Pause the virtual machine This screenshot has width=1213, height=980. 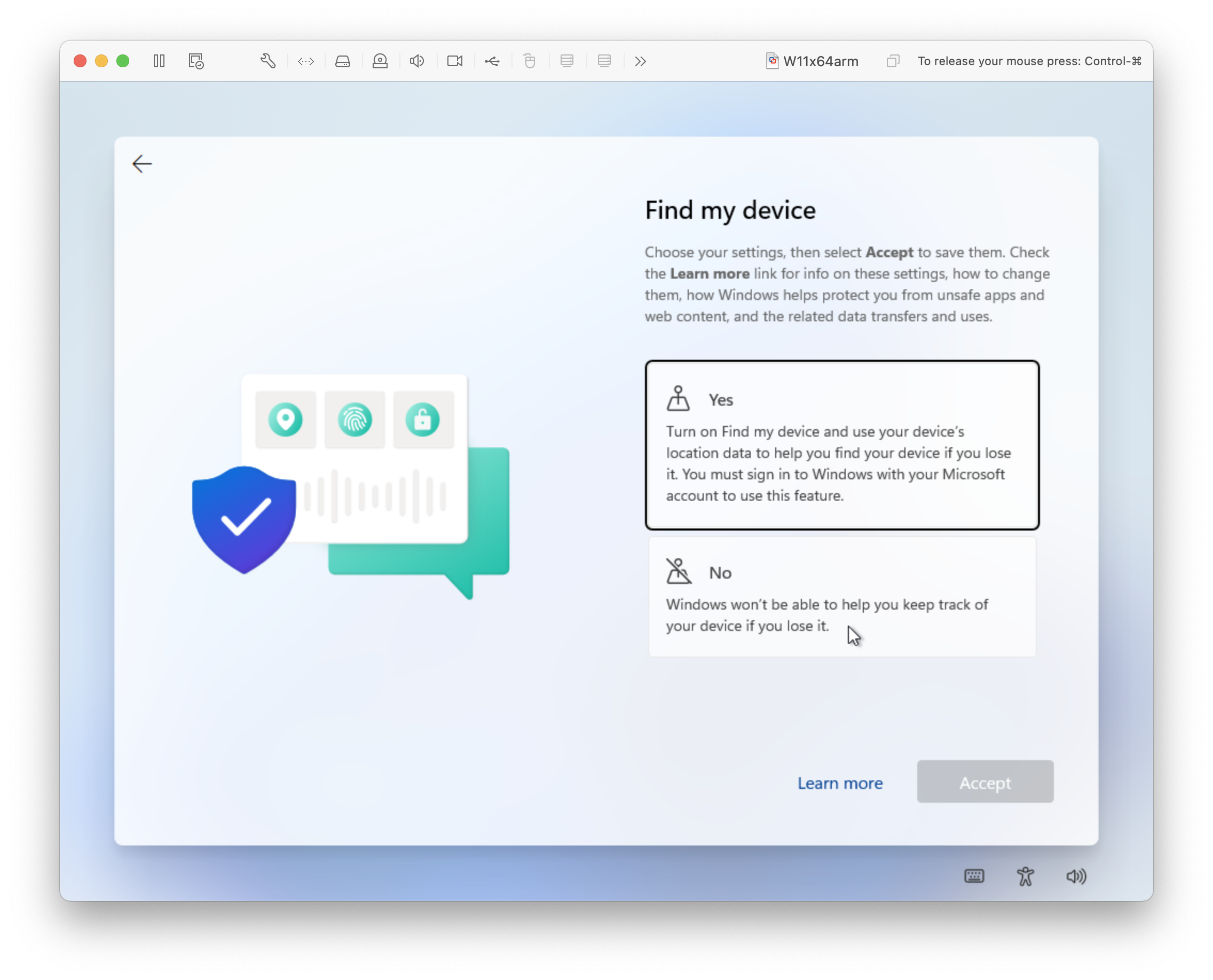[159, 61]
